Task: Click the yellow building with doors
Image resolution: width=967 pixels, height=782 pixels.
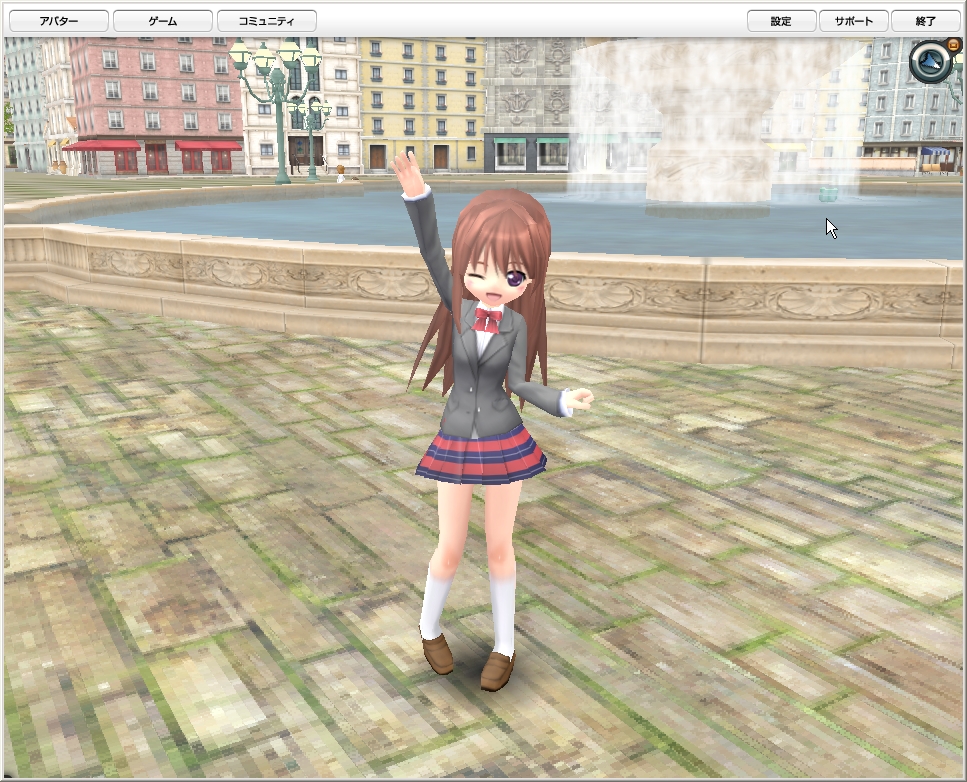Action: click(x=422, y=104)
